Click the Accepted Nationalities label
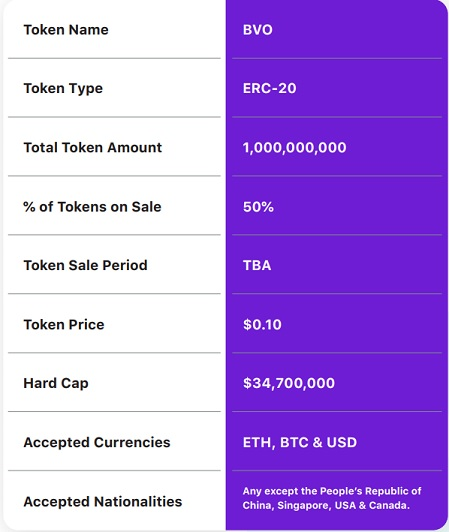 pos(102,501)
